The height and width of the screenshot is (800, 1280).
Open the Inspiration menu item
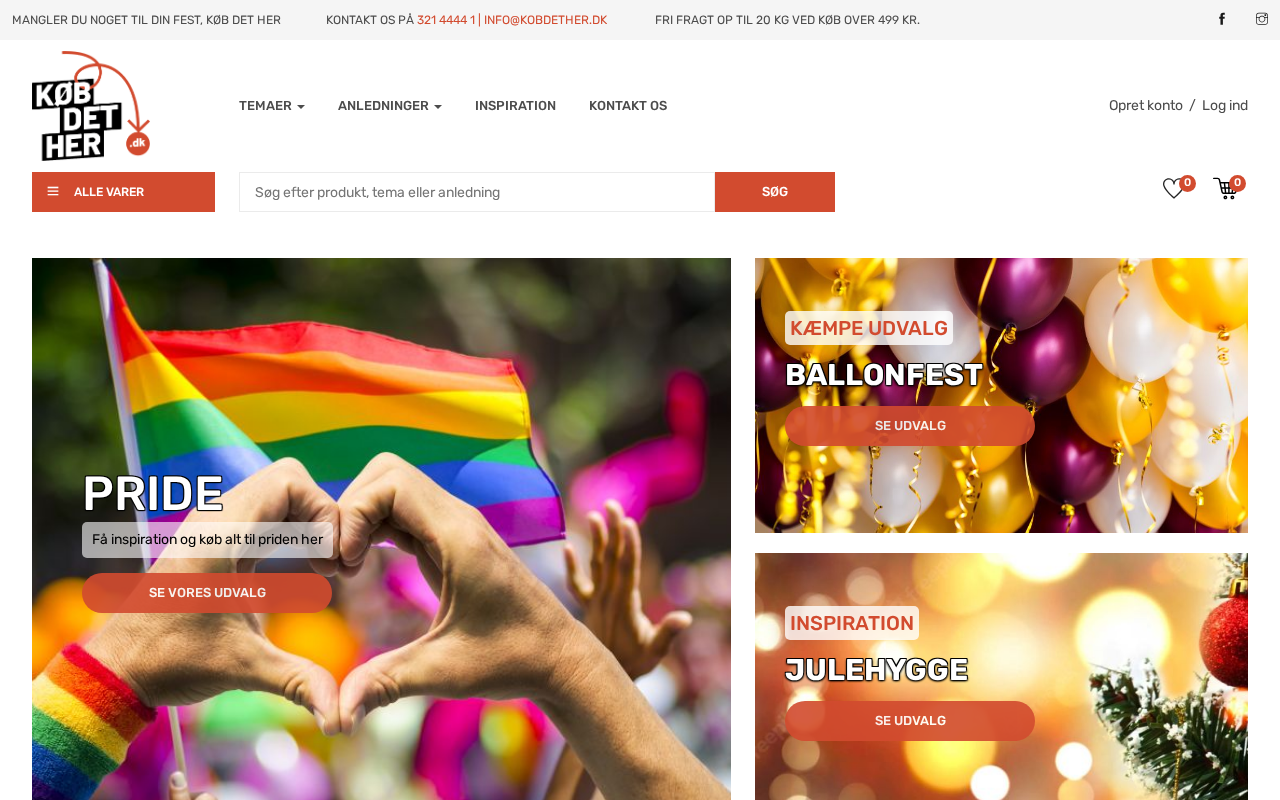click(x=515, y=106)
